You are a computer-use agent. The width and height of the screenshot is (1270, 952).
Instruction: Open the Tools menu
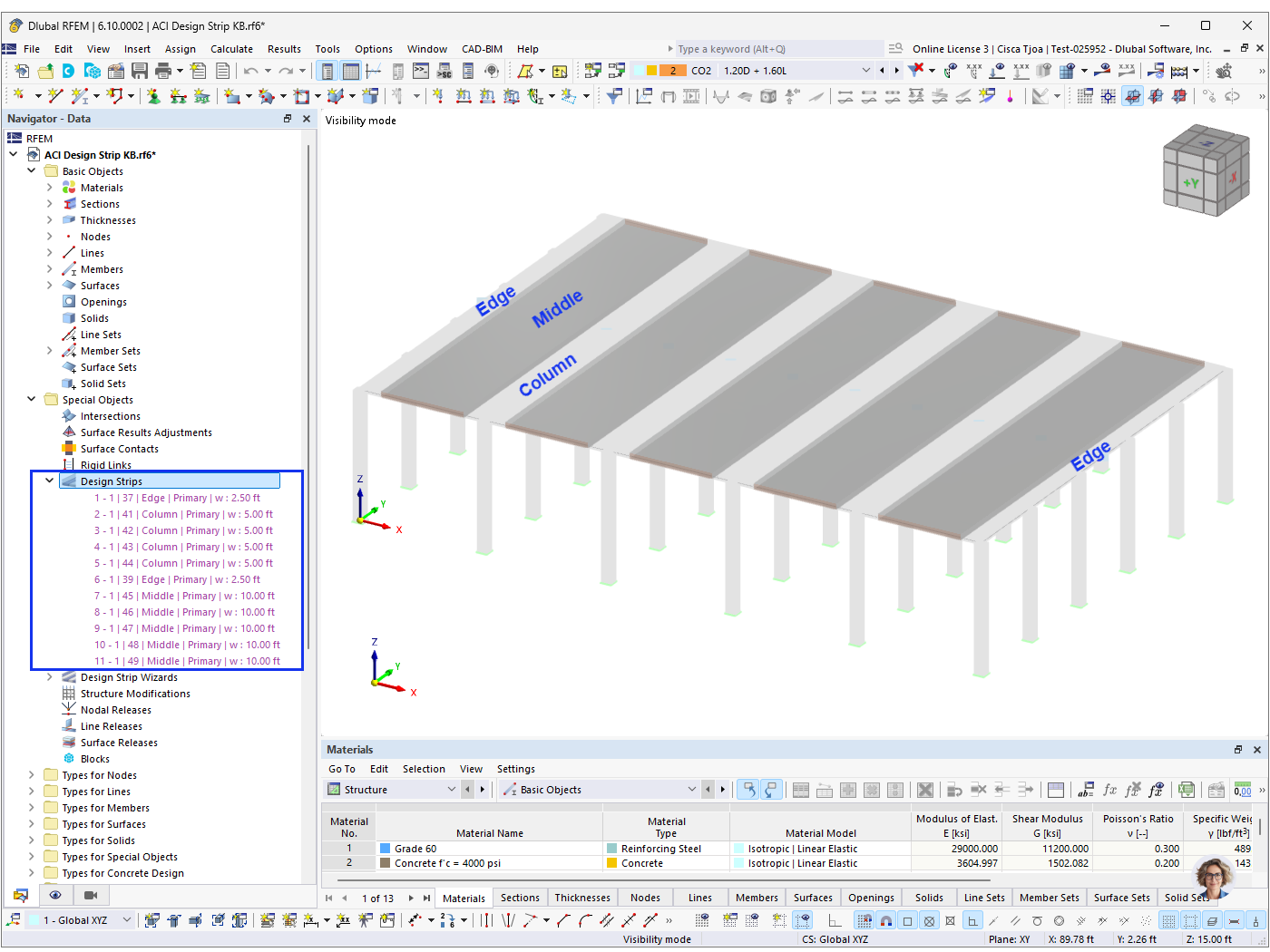(x=327, y=49)
